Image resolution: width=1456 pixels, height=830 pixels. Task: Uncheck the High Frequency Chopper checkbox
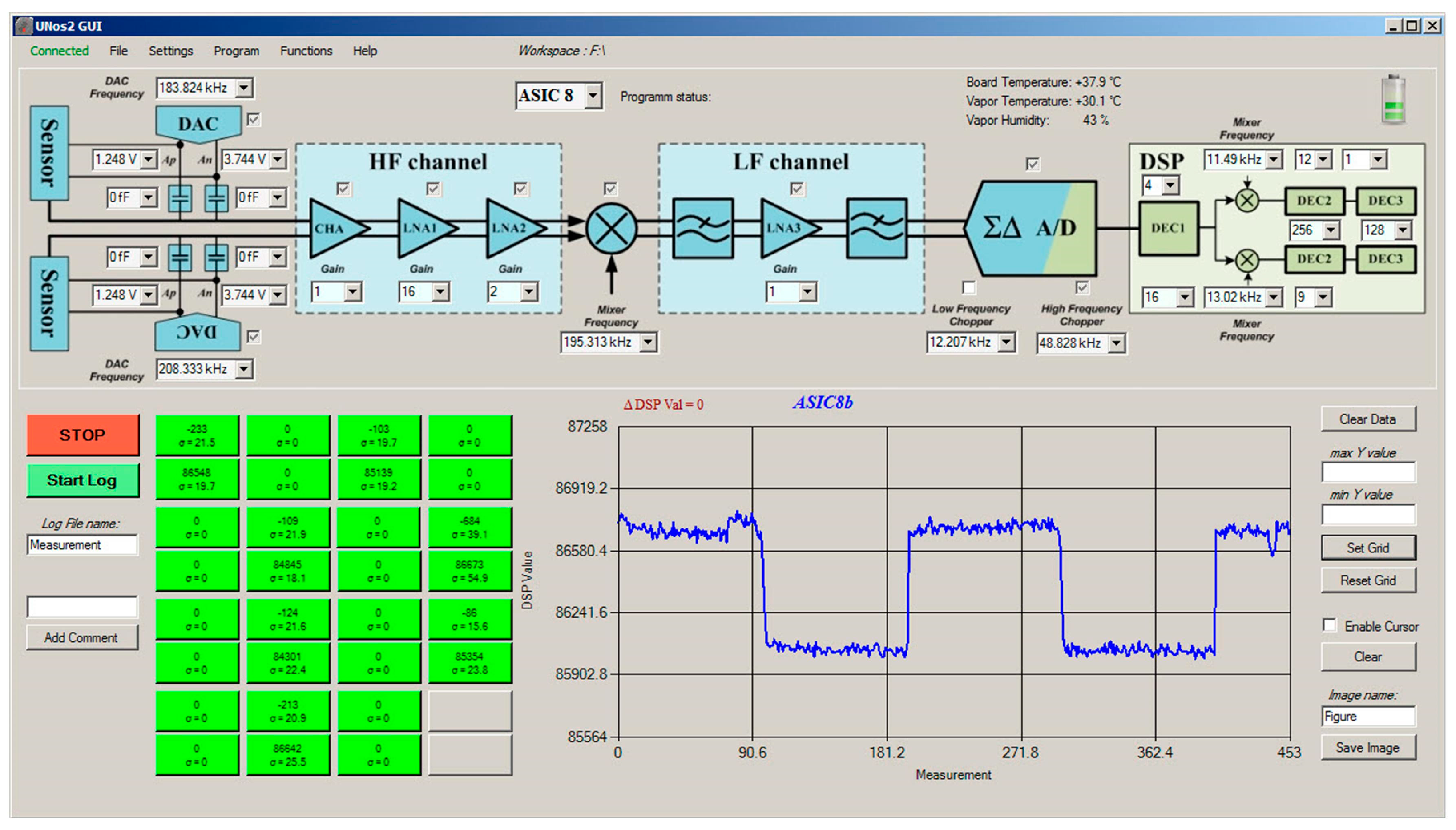tap(1081, 287)
